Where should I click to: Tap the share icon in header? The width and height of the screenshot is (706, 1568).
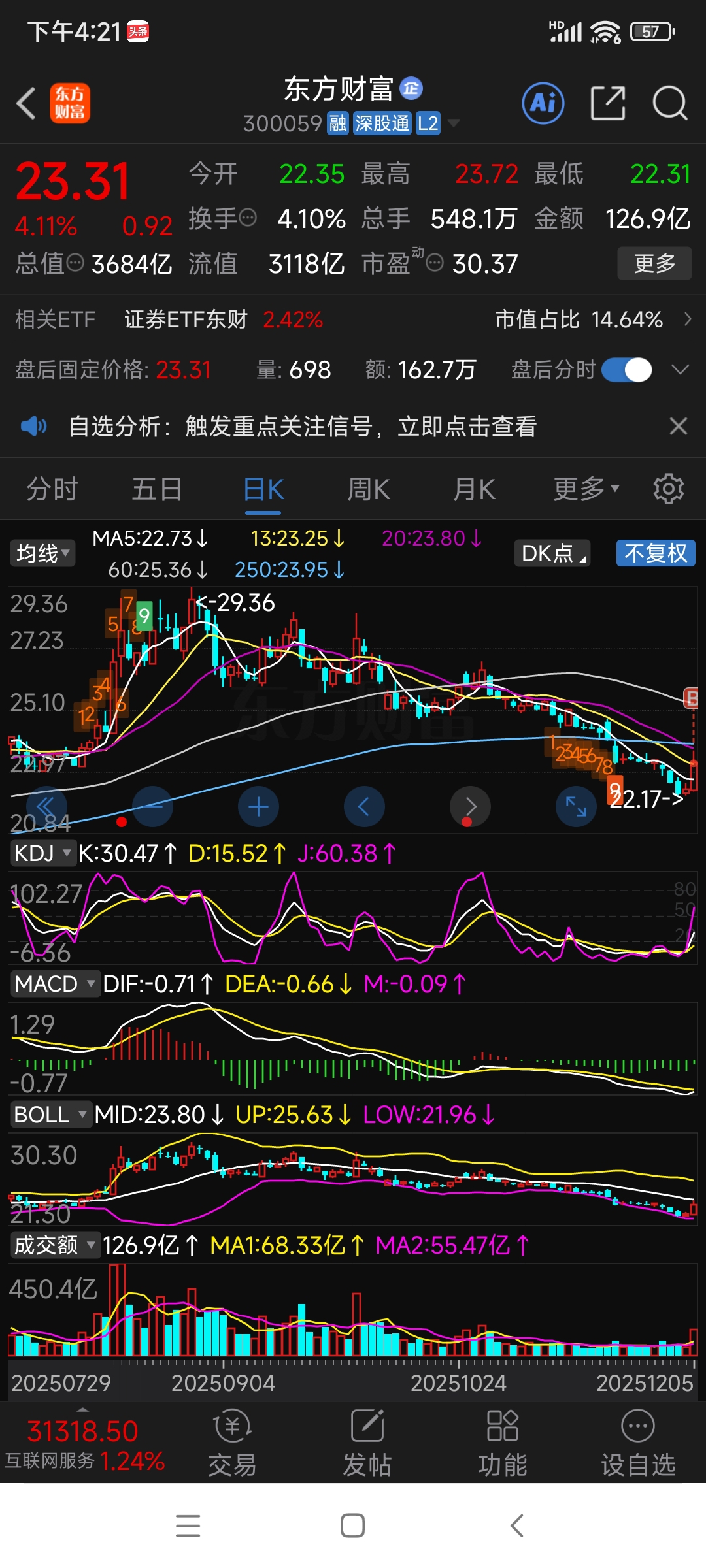tap(608, 103)
